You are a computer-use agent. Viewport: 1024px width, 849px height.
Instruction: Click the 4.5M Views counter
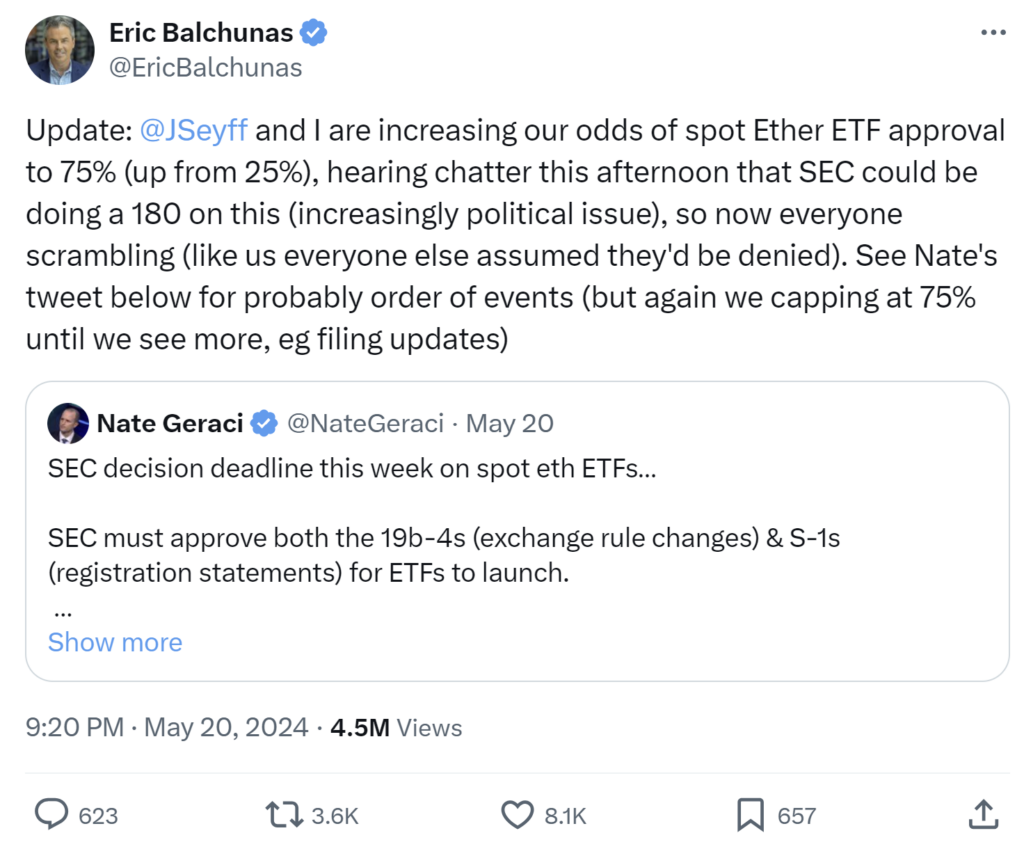pos(397,728)
